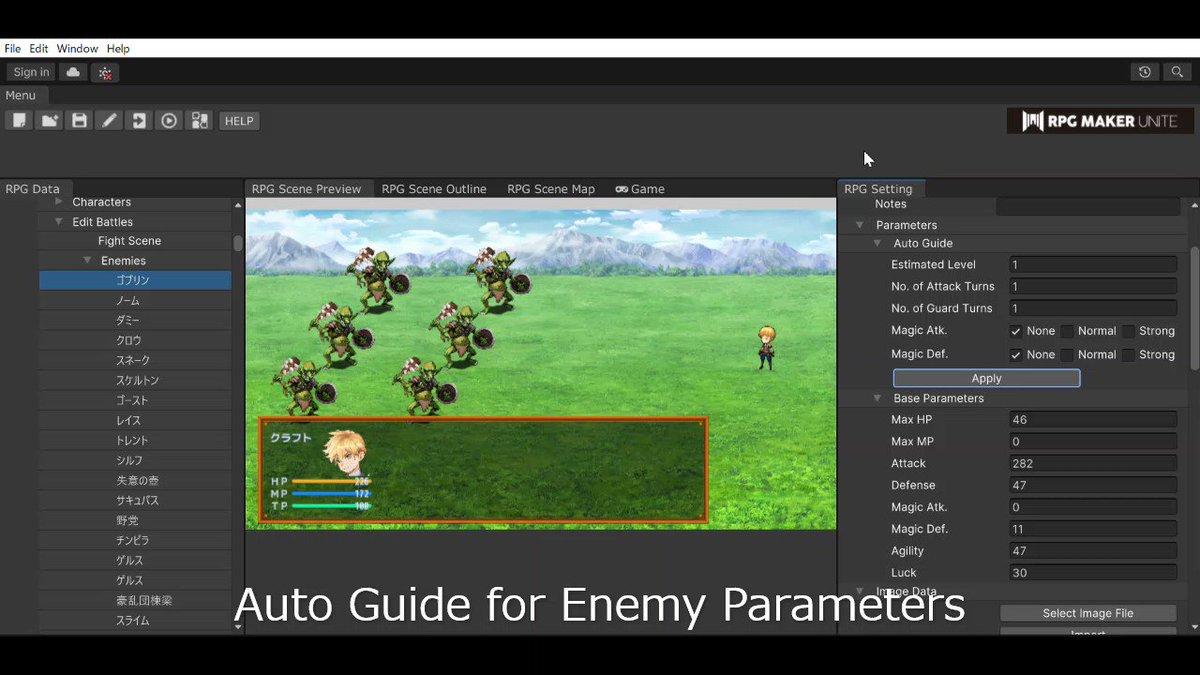This screenshot has width=1200, height=675.
Task: Open the Window menu
Action: (77, 48)
